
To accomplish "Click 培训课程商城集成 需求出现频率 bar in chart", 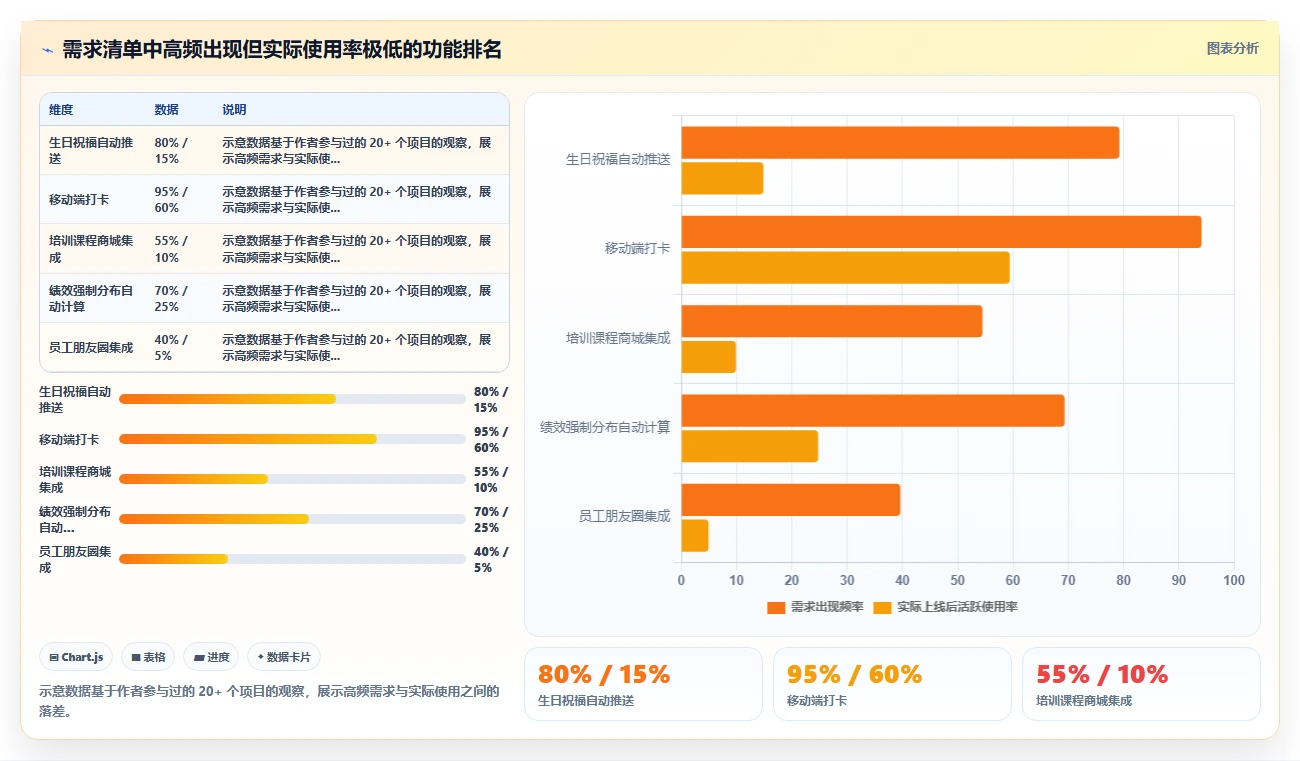I will (x=832, y=321).
